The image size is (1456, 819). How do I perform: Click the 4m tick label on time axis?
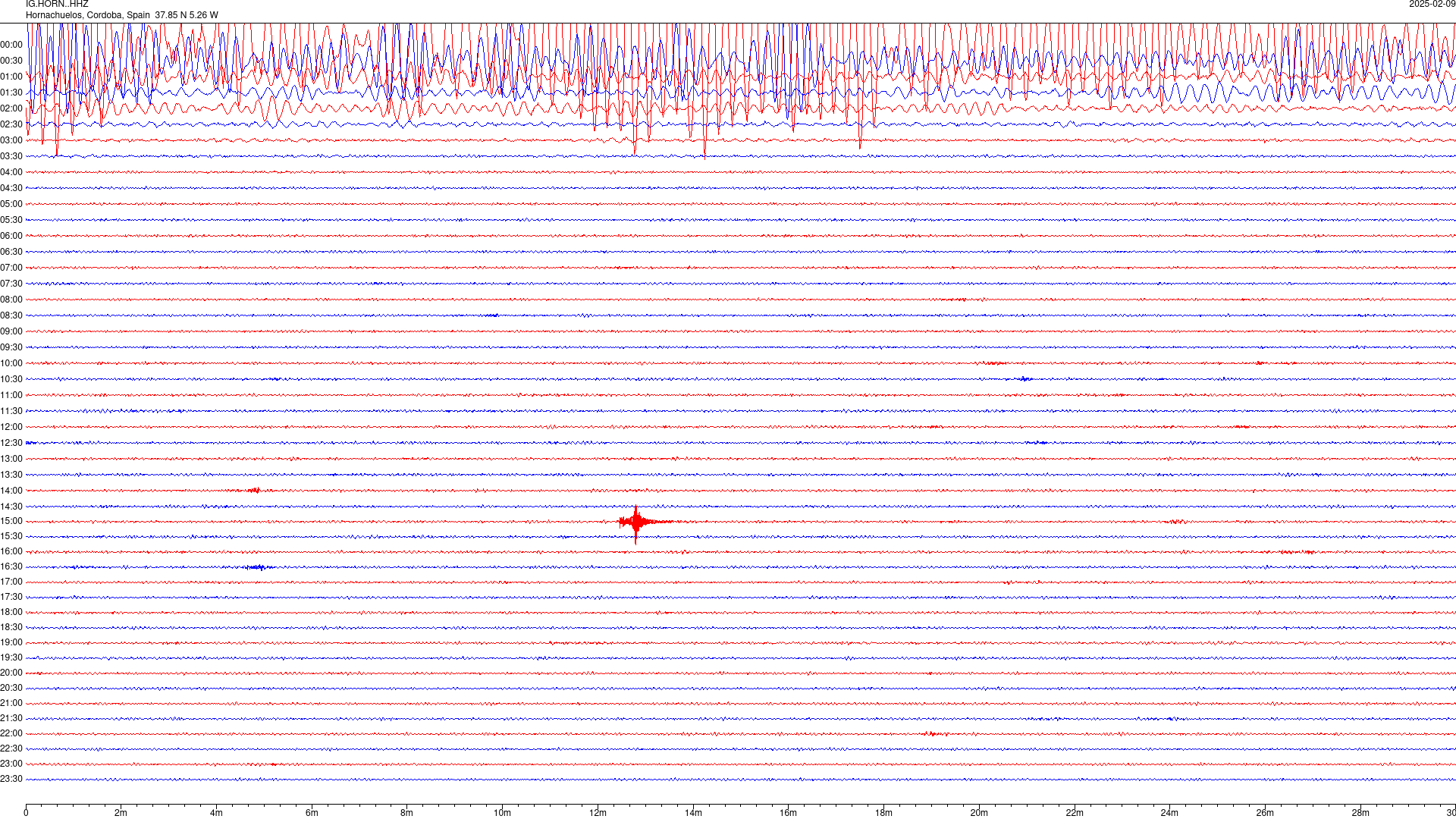pyautogui.click(x=216, y=813)
